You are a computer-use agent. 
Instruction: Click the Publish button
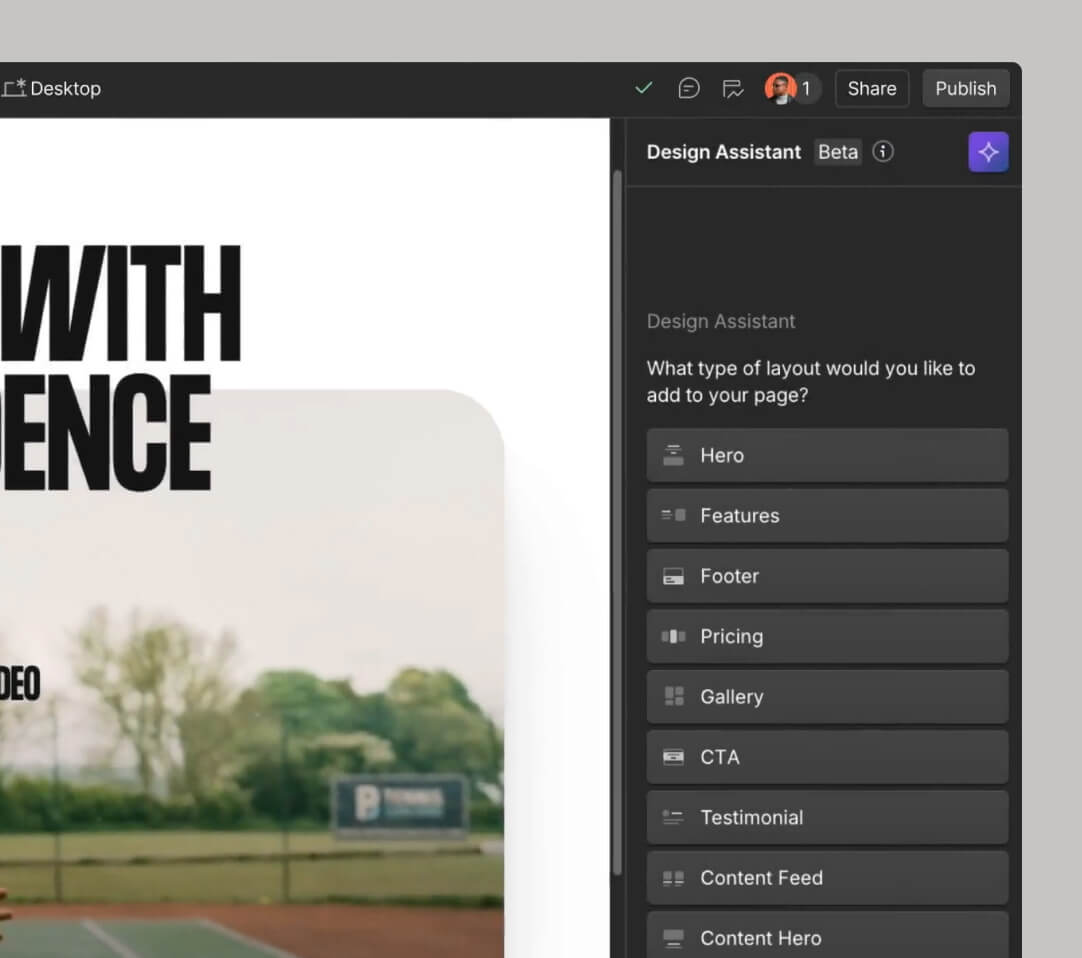(965, 88)
